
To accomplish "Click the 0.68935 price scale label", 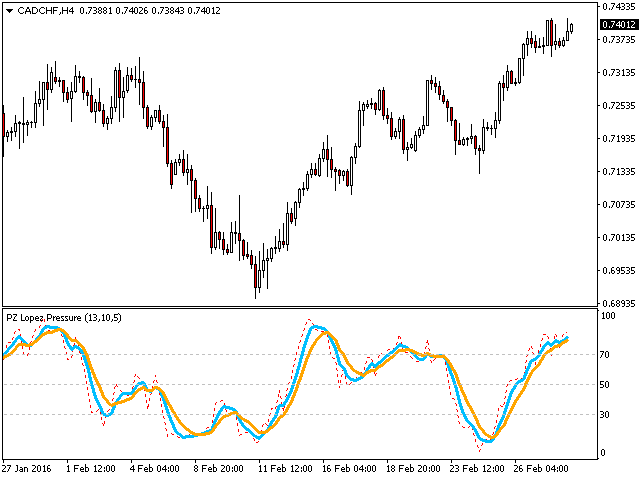I will (619, 304).
